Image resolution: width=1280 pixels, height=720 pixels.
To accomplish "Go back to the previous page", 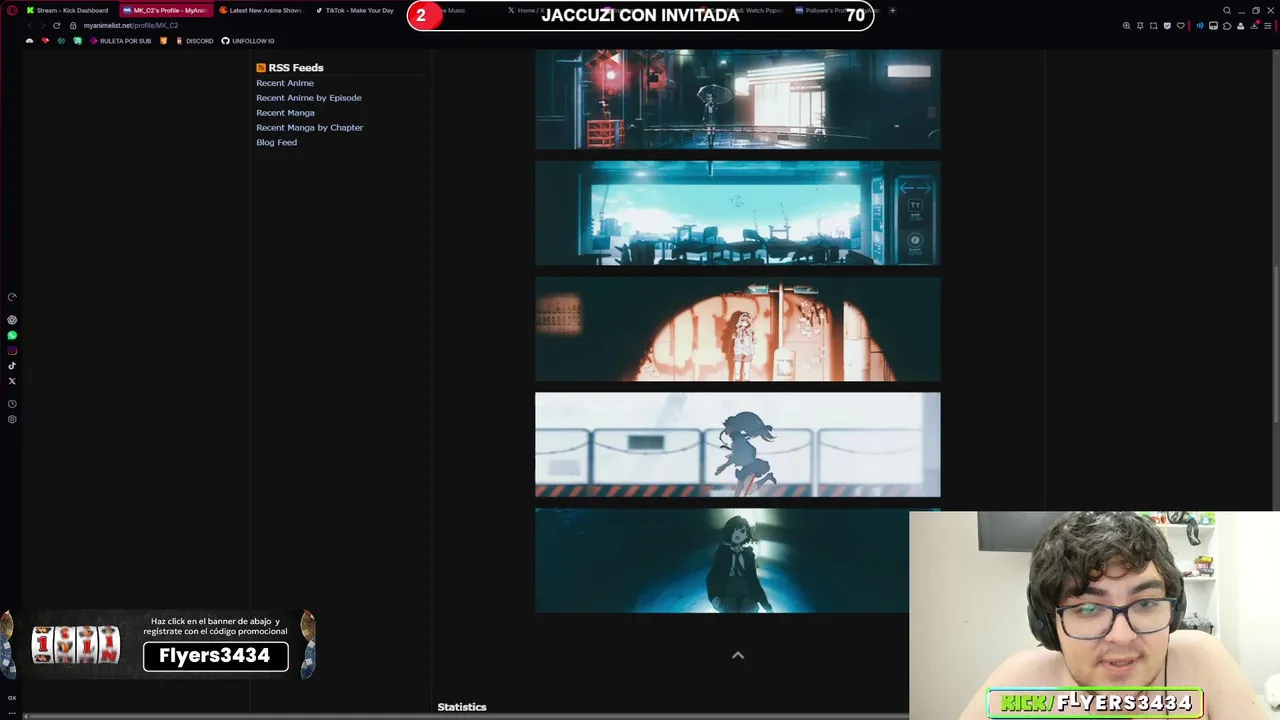I will tap(29, 25).
